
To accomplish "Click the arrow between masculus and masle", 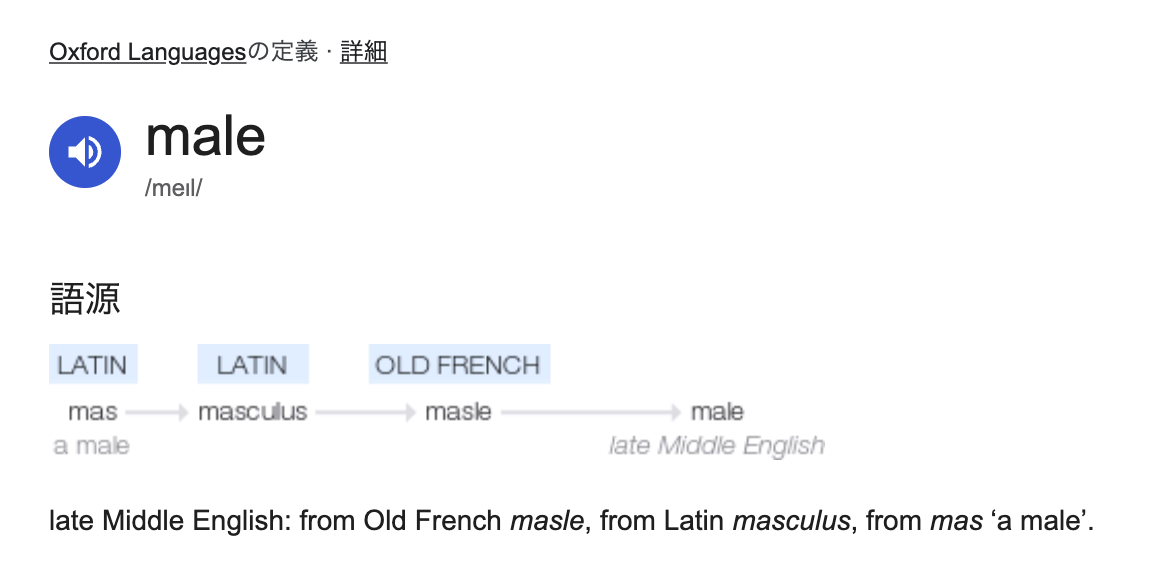I will click(x=366, y=412).
